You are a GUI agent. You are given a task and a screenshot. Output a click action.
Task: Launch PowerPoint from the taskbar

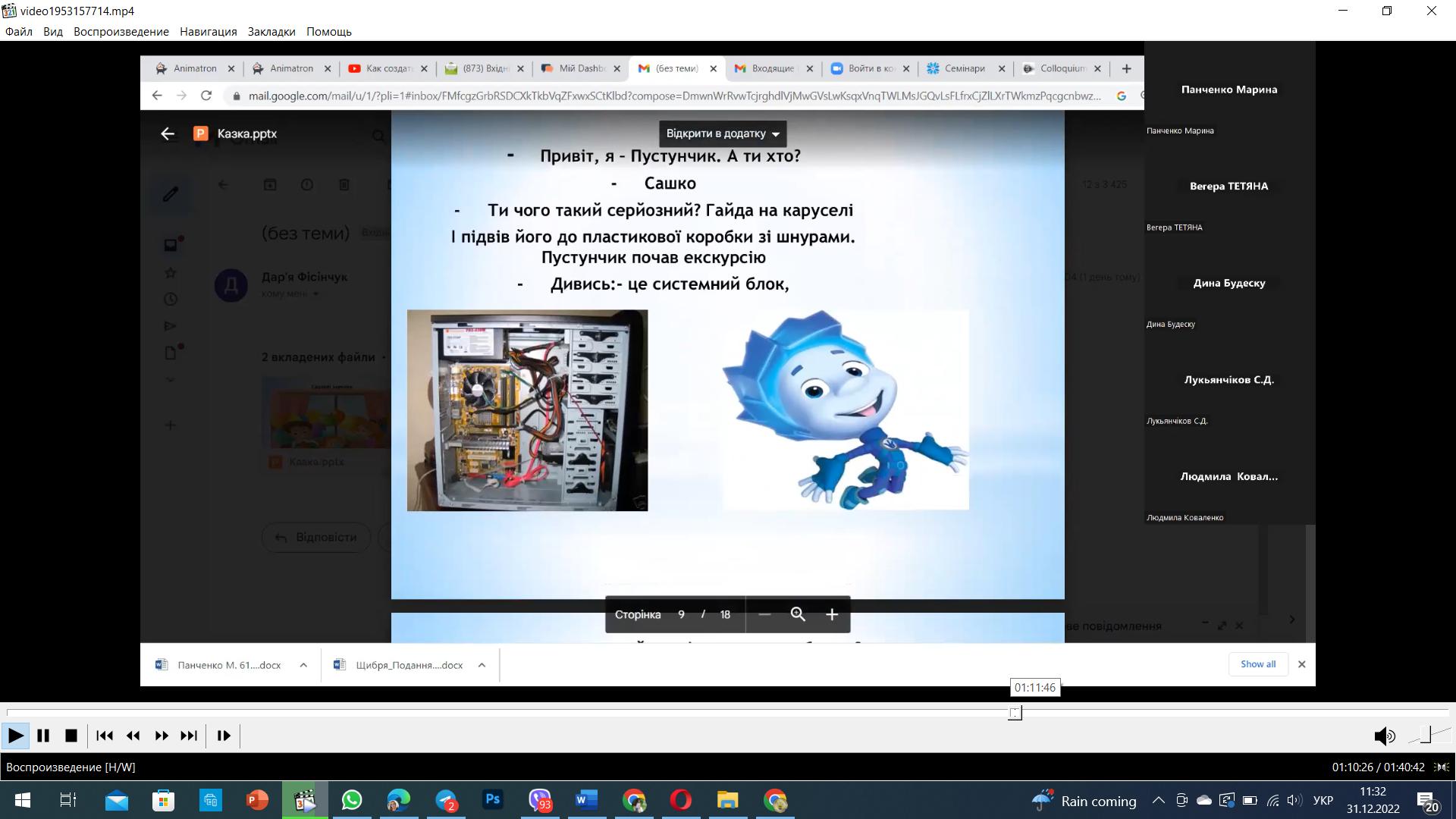(257, 801)
